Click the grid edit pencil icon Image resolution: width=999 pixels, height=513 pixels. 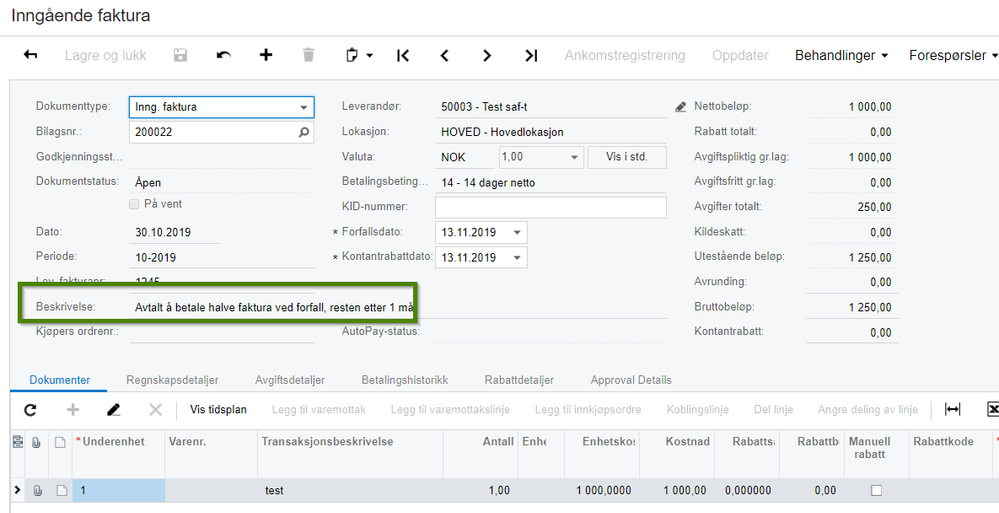pyautogui.click(x=113, y=409)
